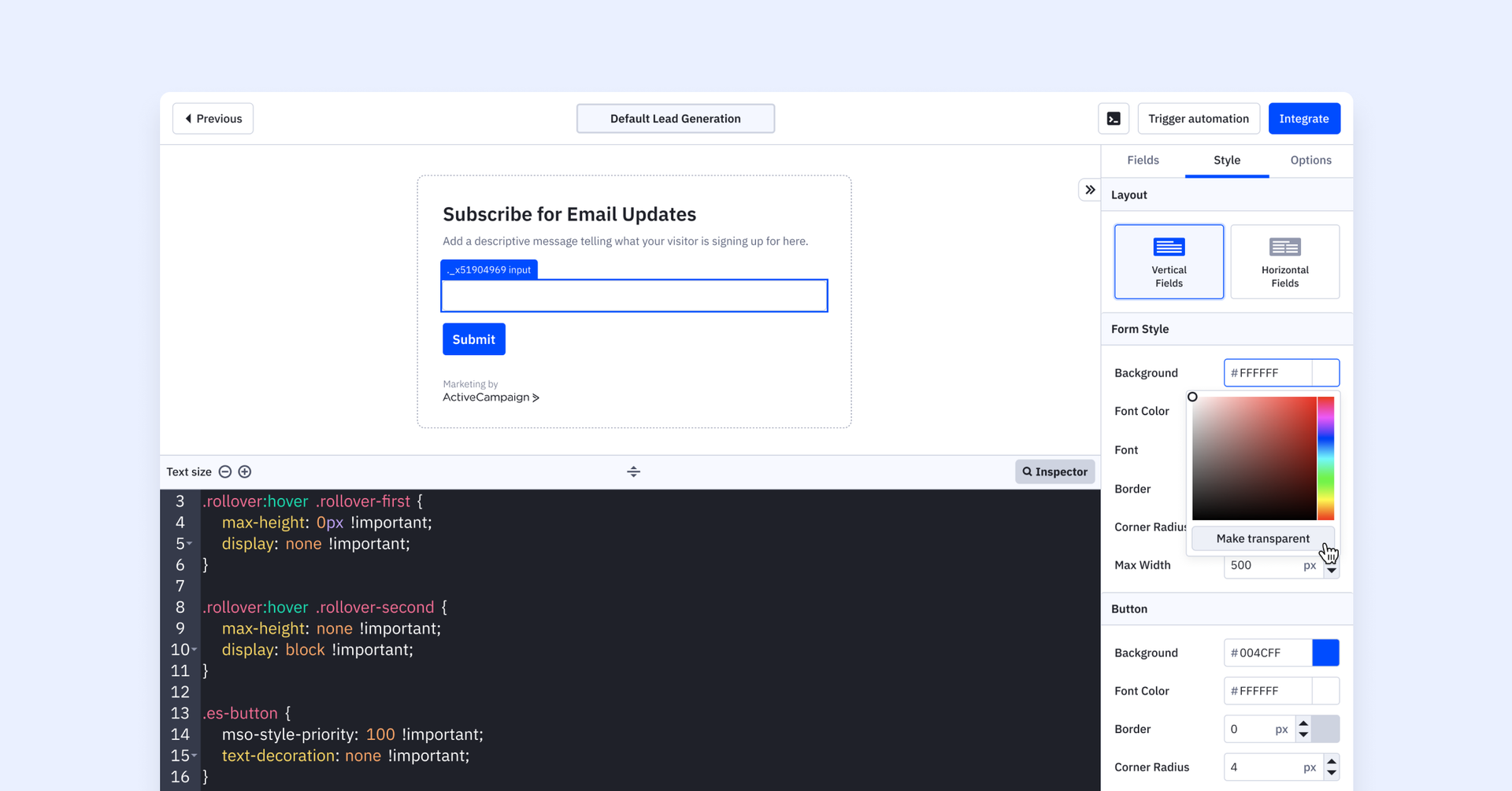Click Make transparent in color picker
Image resolution: width=1512 pixels, height=791 pixels.
click(x=1262, y=538)
